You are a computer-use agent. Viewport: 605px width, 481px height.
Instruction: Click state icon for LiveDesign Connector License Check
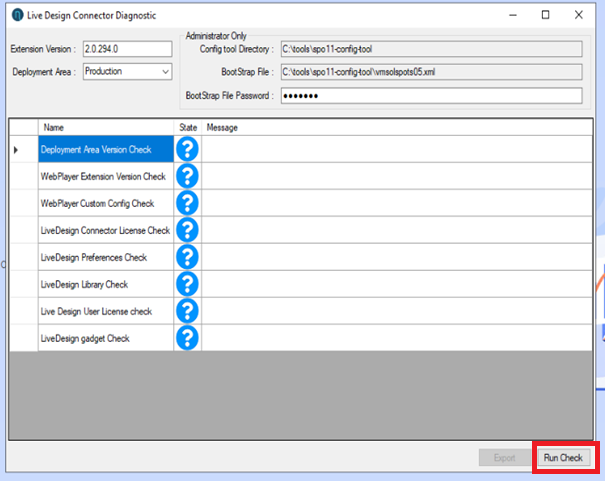point(188,230)
